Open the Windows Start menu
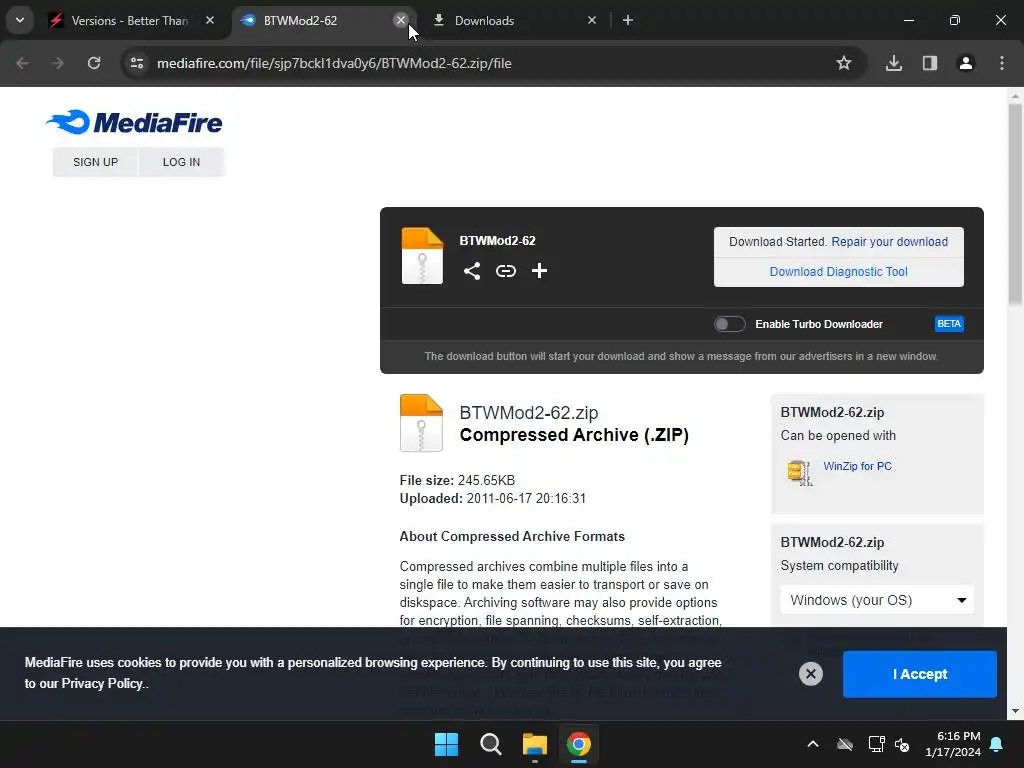This screenshot has height=768, width=1024. pyautogui.click(x=447, y=744)
